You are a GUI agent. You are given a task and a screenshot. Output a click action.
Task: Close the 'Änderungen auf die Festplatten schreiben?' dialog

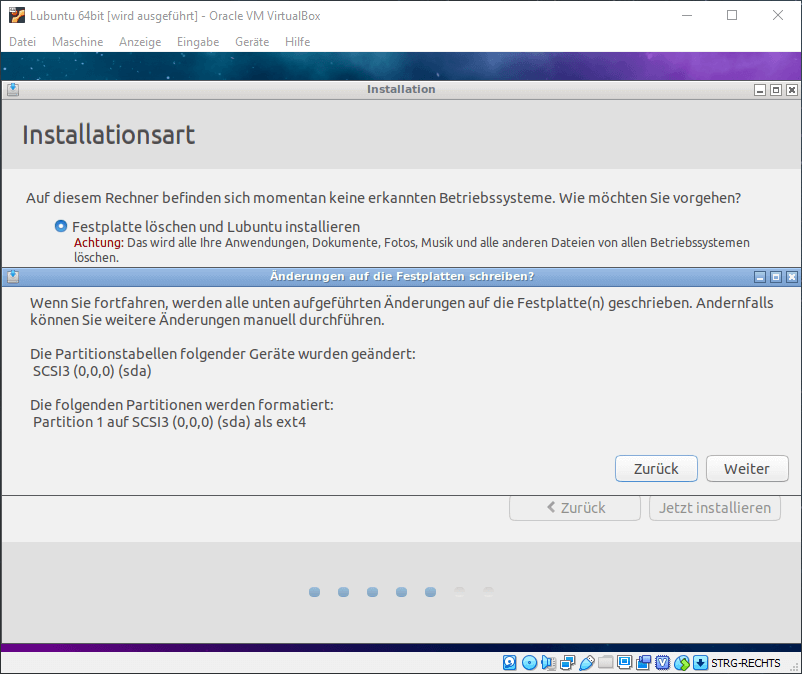(792, 277)
